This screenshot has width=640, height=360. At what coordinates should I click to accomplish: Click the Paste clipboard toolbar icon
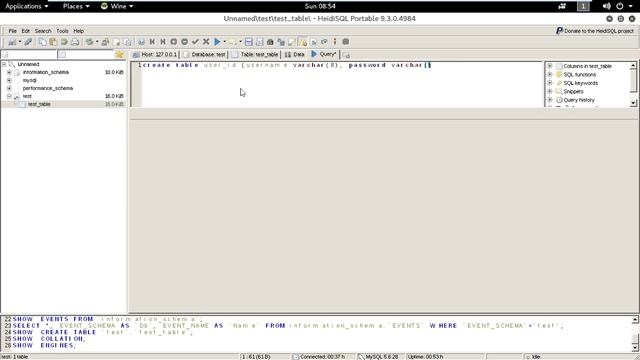[53, 42]
